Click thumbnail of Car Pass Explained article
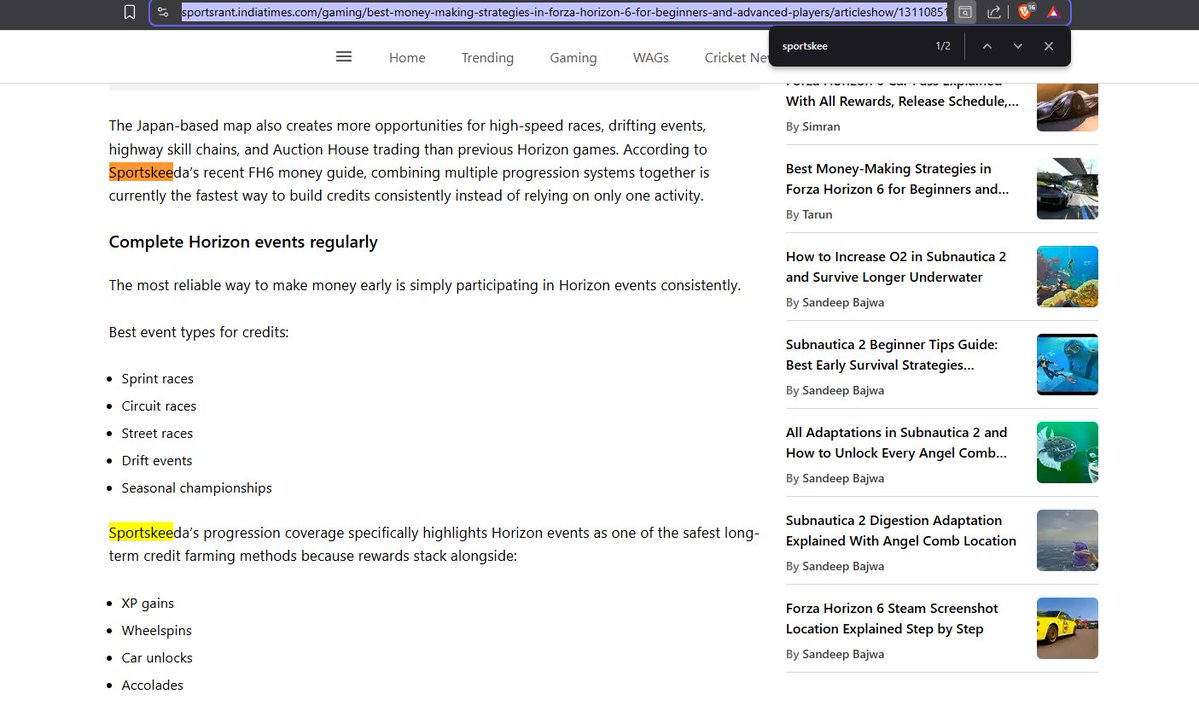 click(x=1067, y=107)
